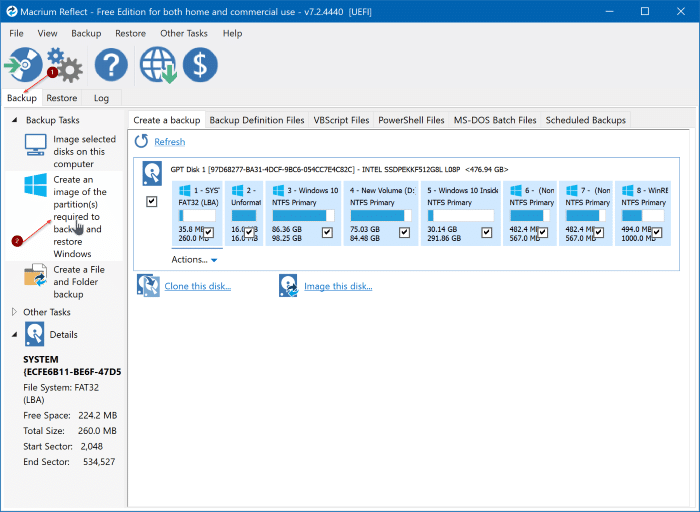Switch to the Log tab
This screenshot has width=700, height=512.
(x=101, y=98)
